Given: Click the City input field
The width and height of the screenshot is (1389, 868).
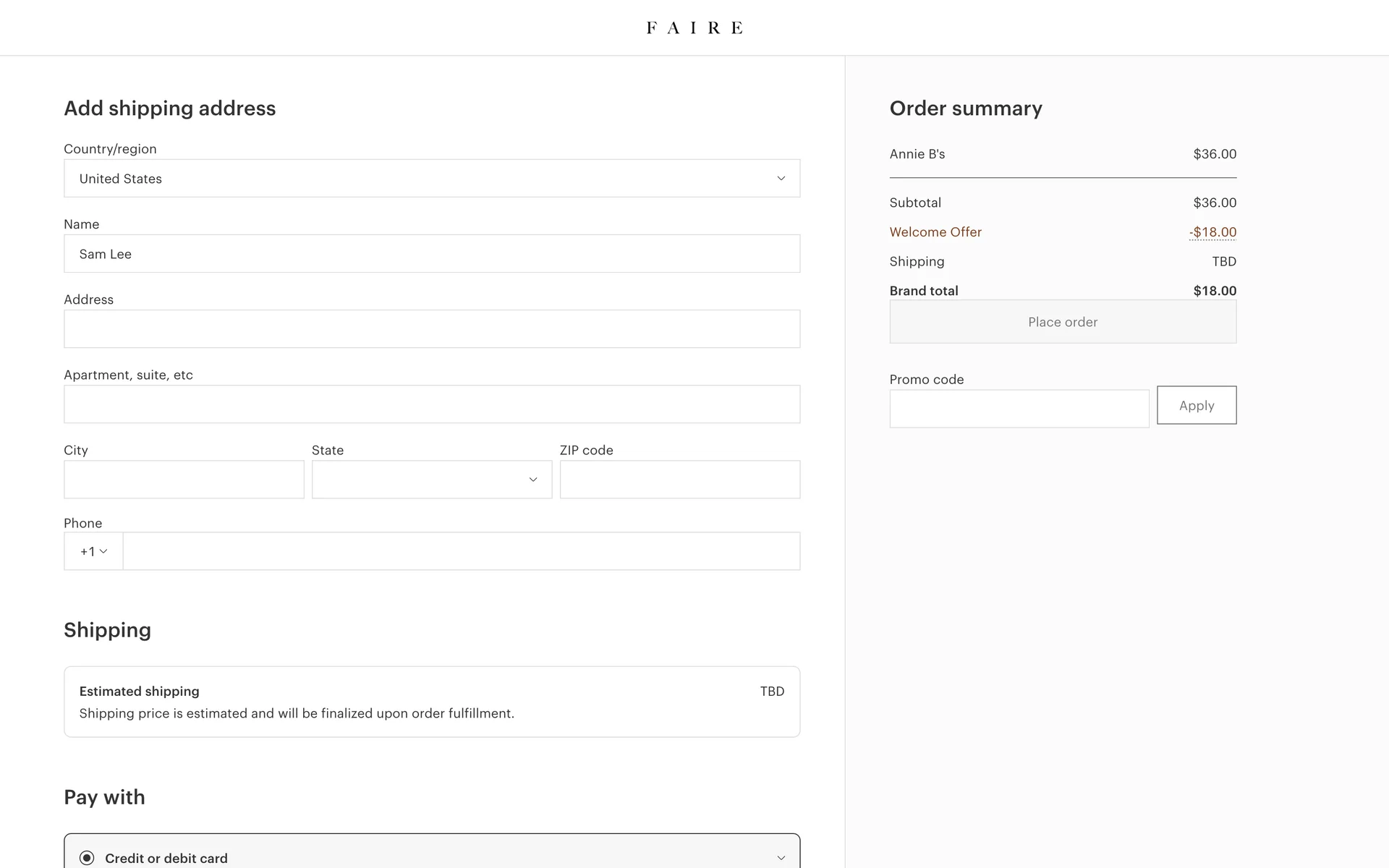Looking at the screenshot, I should (184, 480).
